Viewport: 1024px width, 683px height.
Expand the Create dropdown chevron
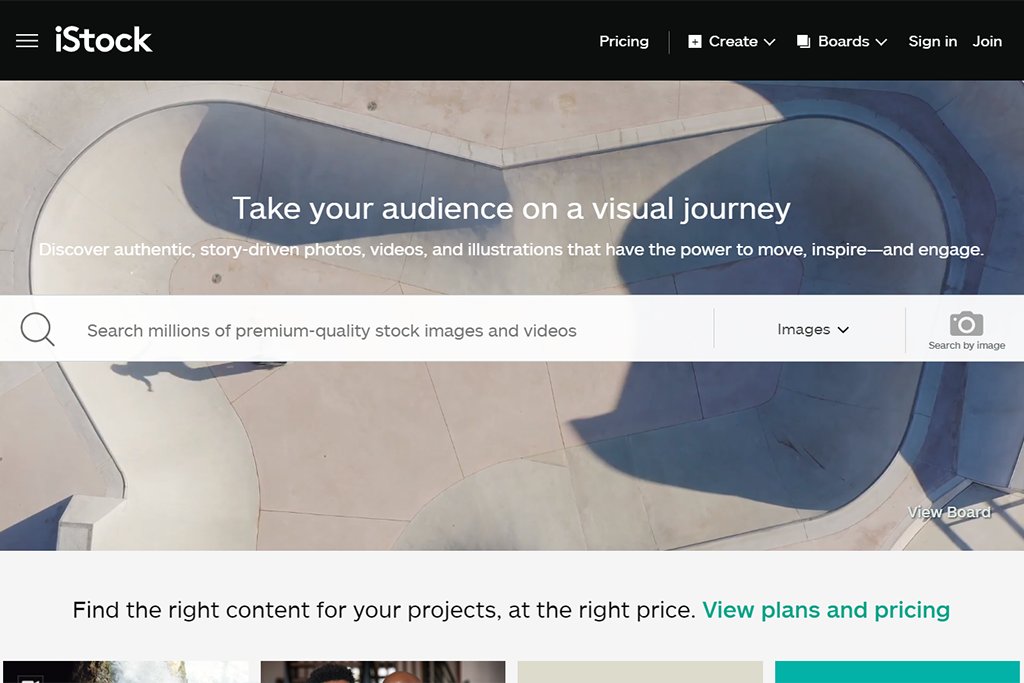(769, 42)
